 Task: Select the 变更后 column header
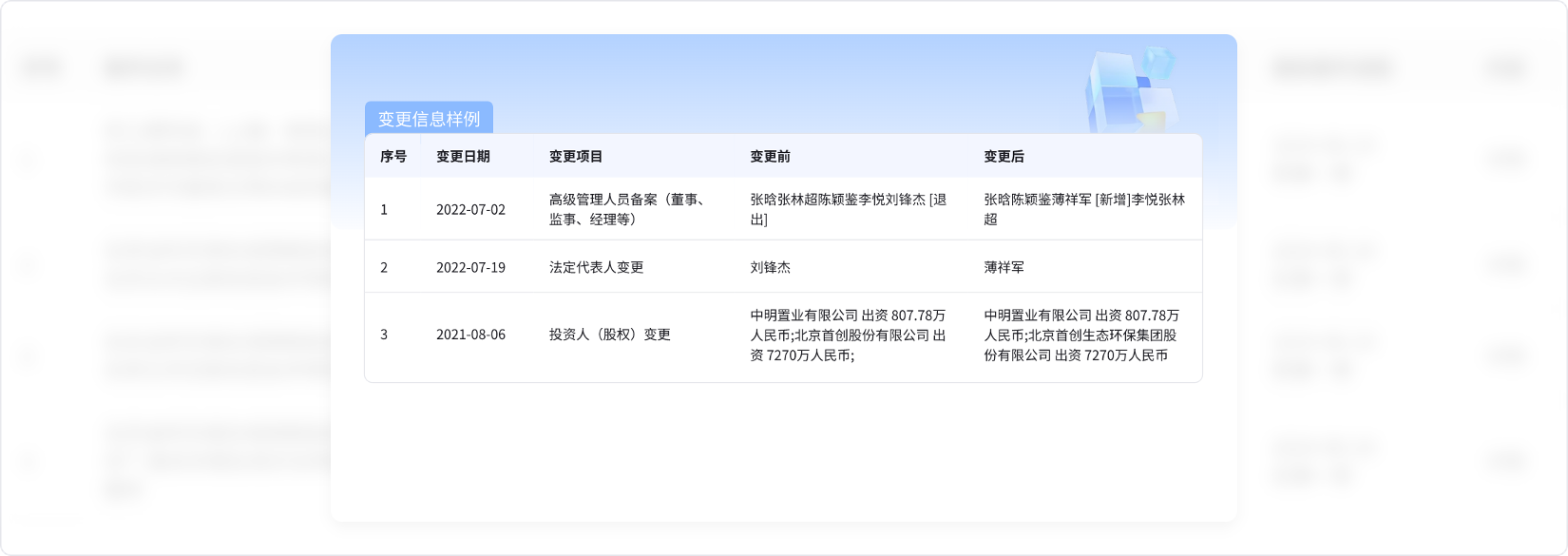1004,156
